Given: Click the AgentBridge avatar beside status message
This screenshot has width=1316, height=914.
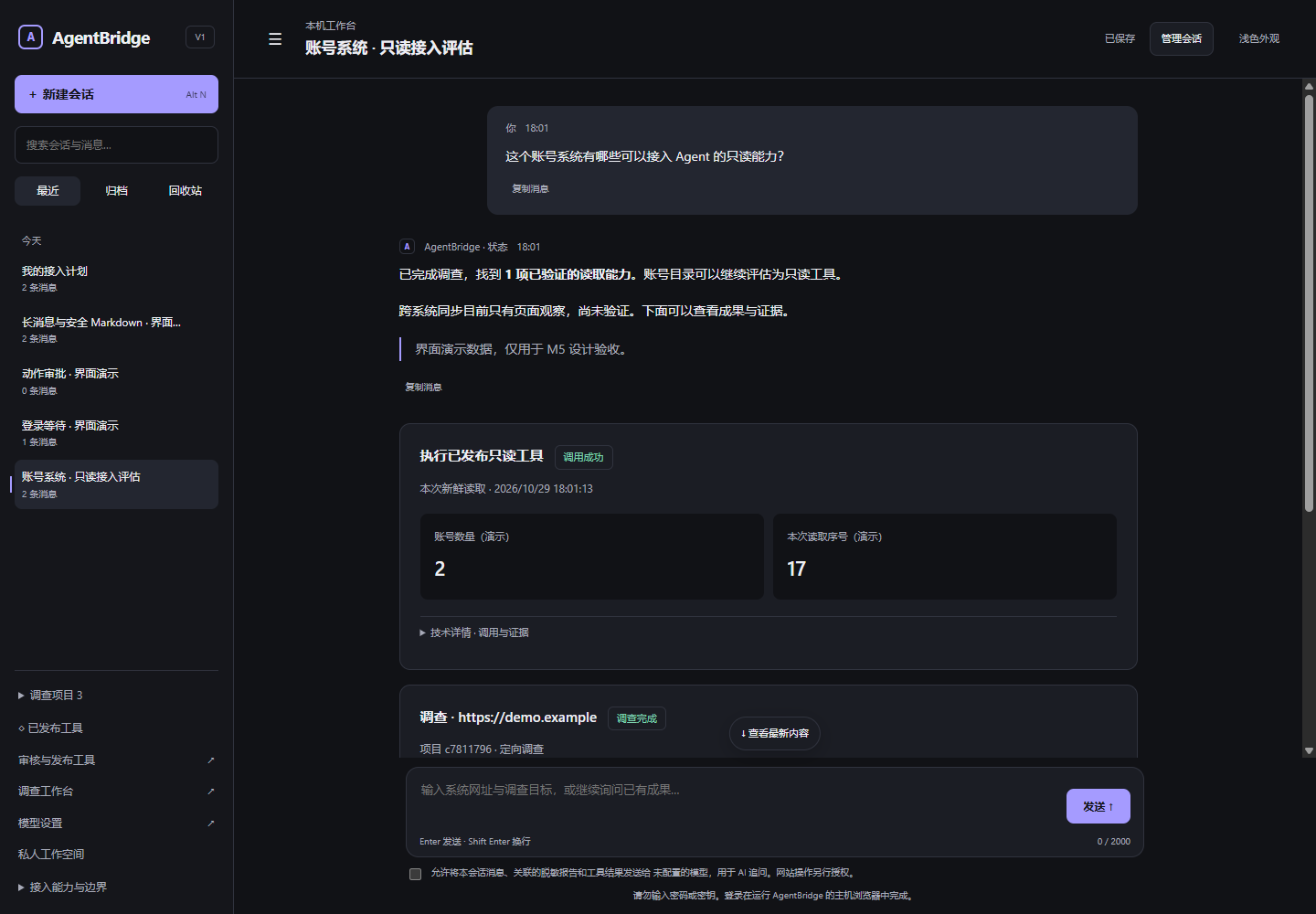Looking at the screenshot, I should [407, 247].
